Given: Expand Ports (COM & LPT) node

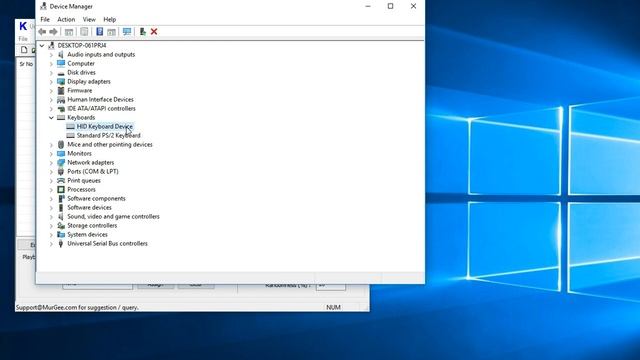Looking at the screenshot, I should point(51,171).
